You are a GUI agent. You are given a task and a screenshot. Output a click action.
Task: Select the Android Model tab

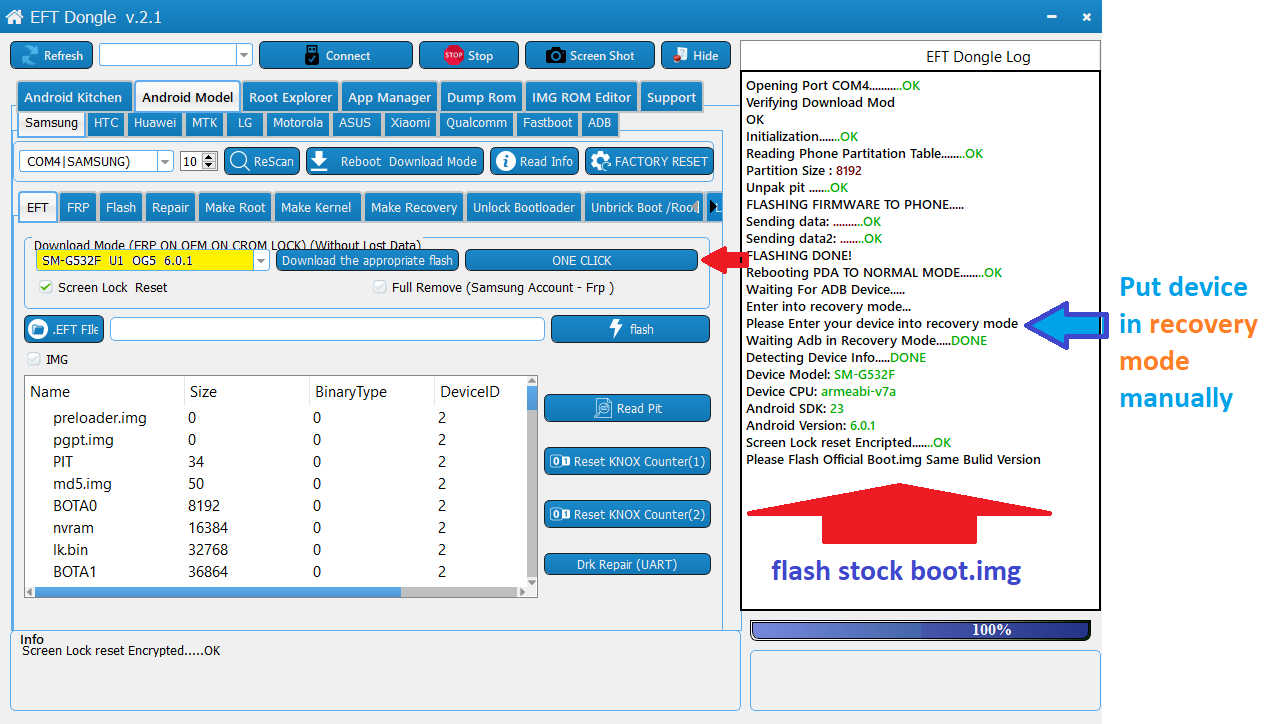coord(187,97)
